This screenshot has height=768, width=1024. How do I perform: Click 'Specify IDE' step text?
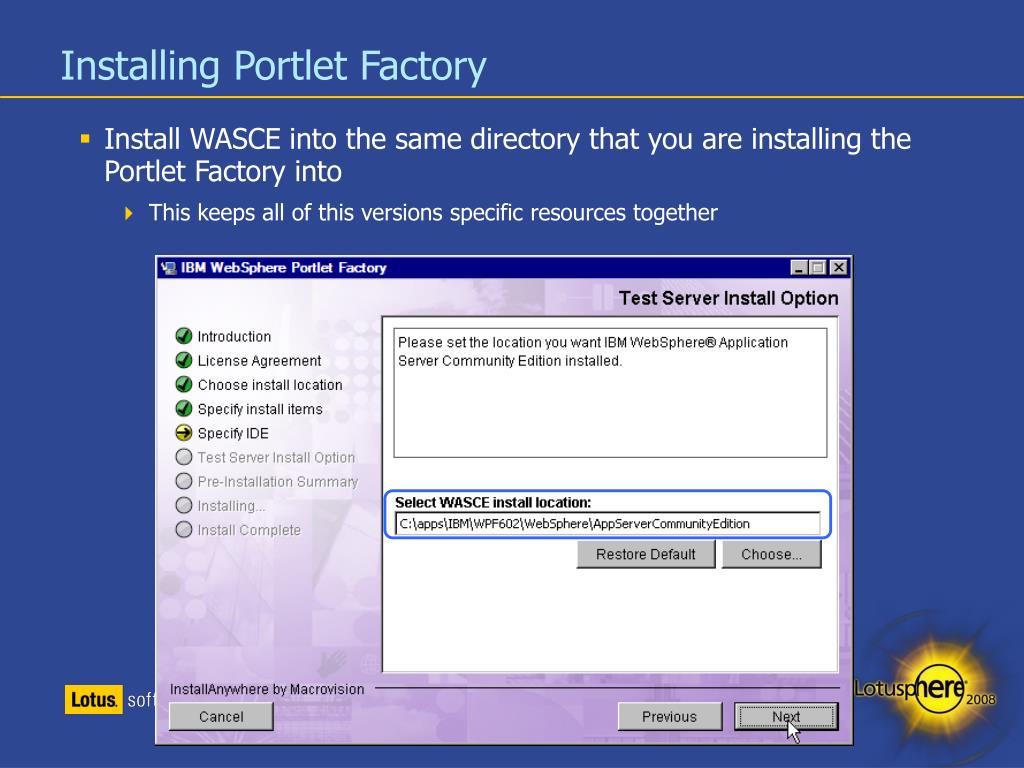[x=233, y=434]
